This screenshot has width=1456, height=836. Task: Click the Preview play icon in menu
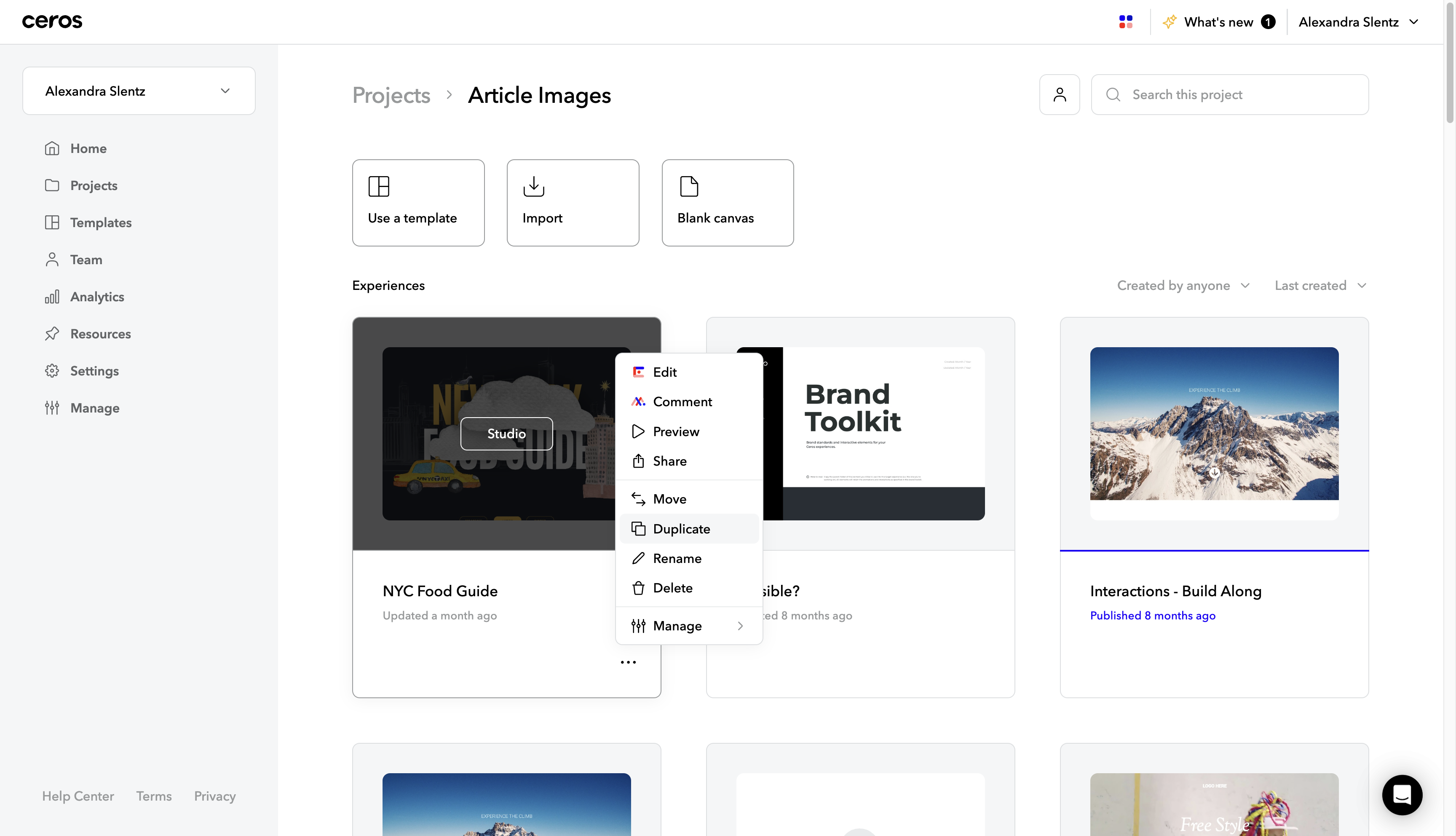pos(638,431)
